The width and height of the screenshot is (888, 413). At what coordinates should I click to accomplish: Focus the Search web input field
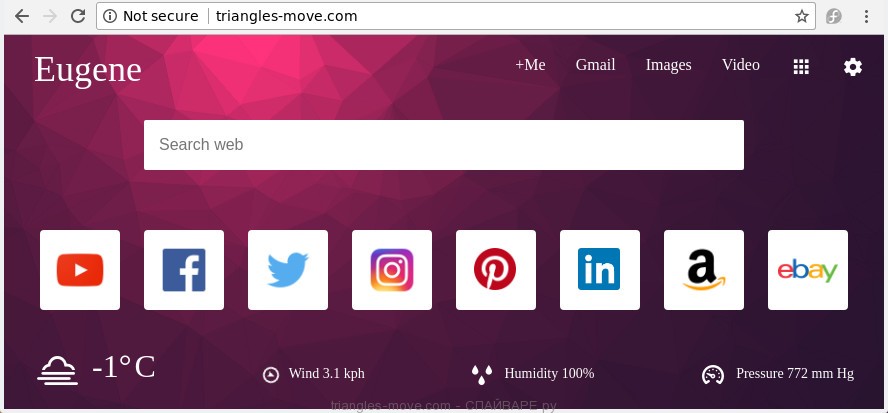point(444,144)
